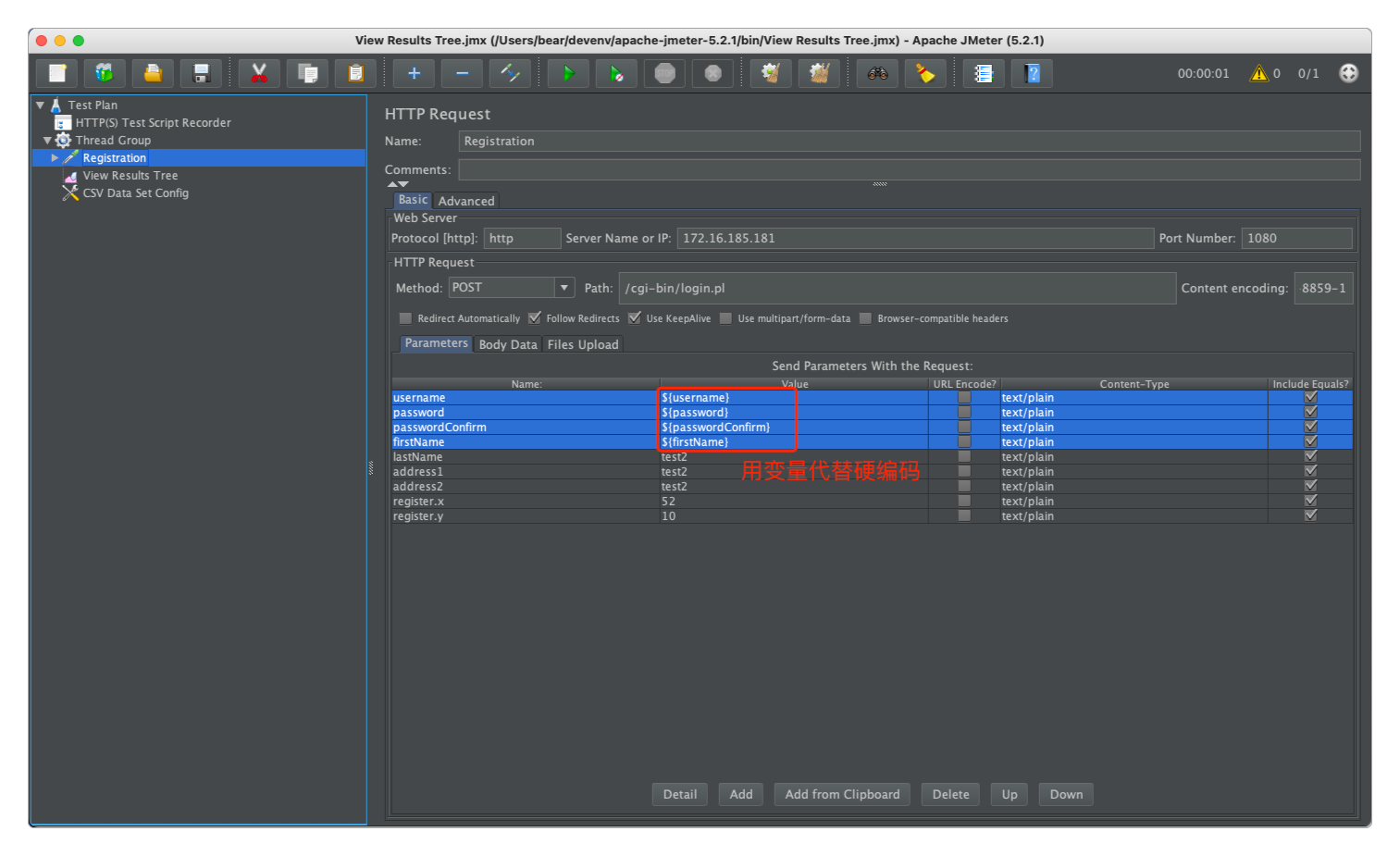
Task: Click collapse arrows below Comments label
Action: (x=398, y=184)
